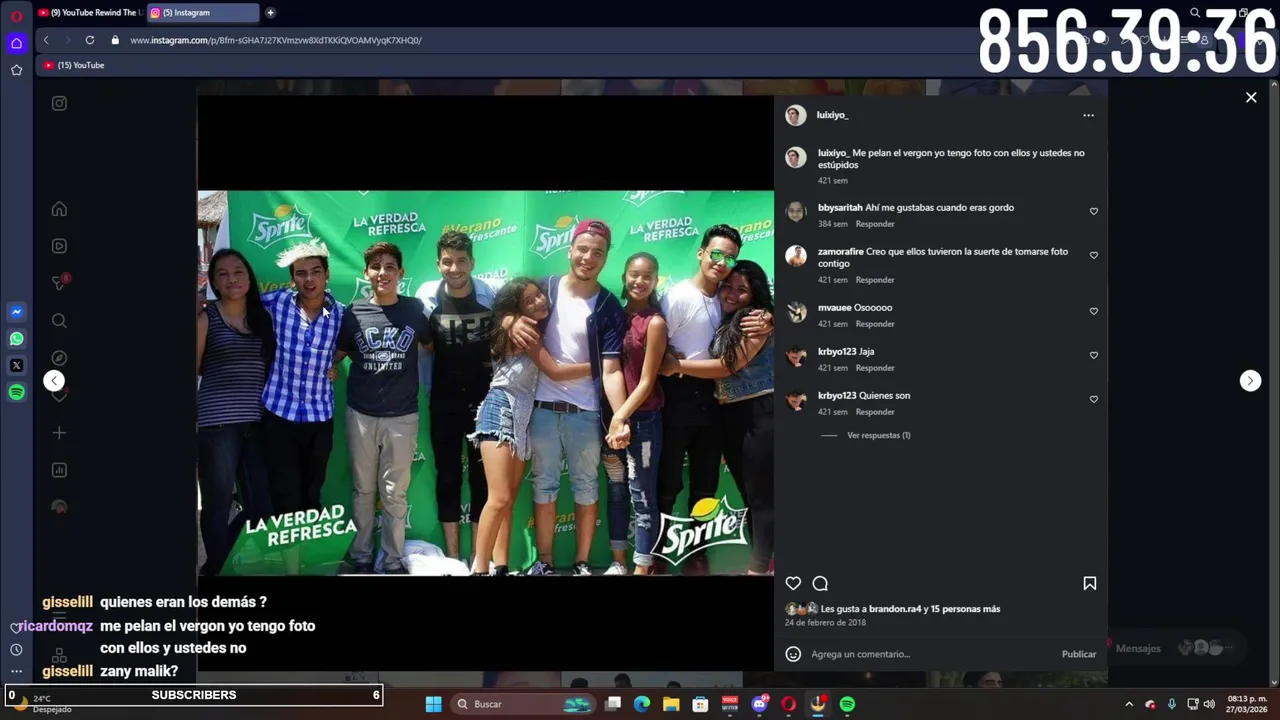
Task: Open Opera history clock icon
Action: [x=16, y=650]
